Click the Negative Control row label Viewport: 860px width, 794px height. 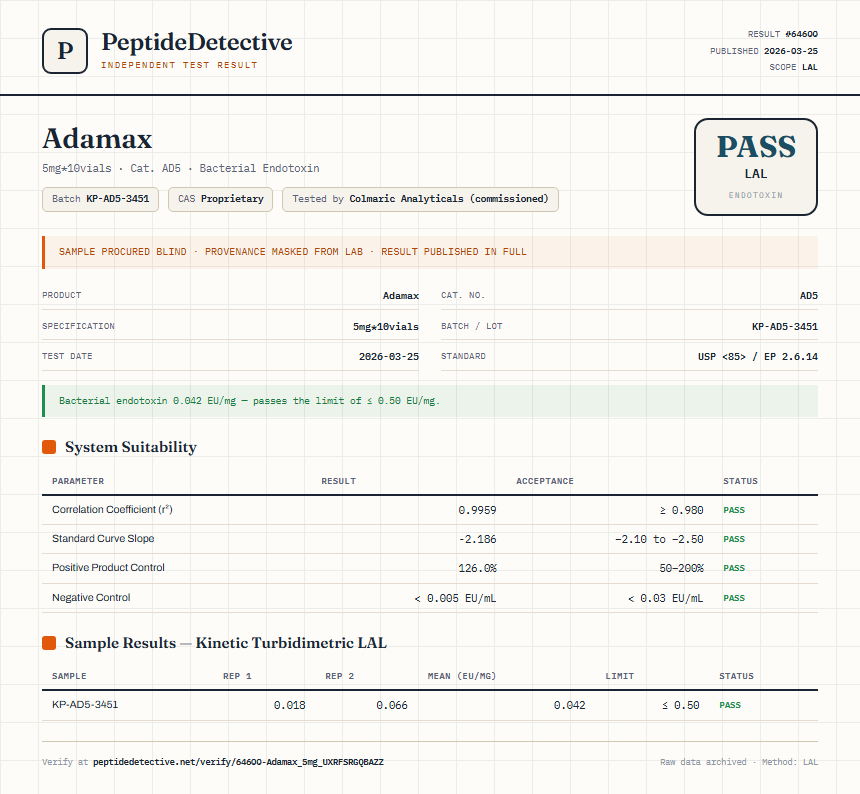click(x=91, y=598)
